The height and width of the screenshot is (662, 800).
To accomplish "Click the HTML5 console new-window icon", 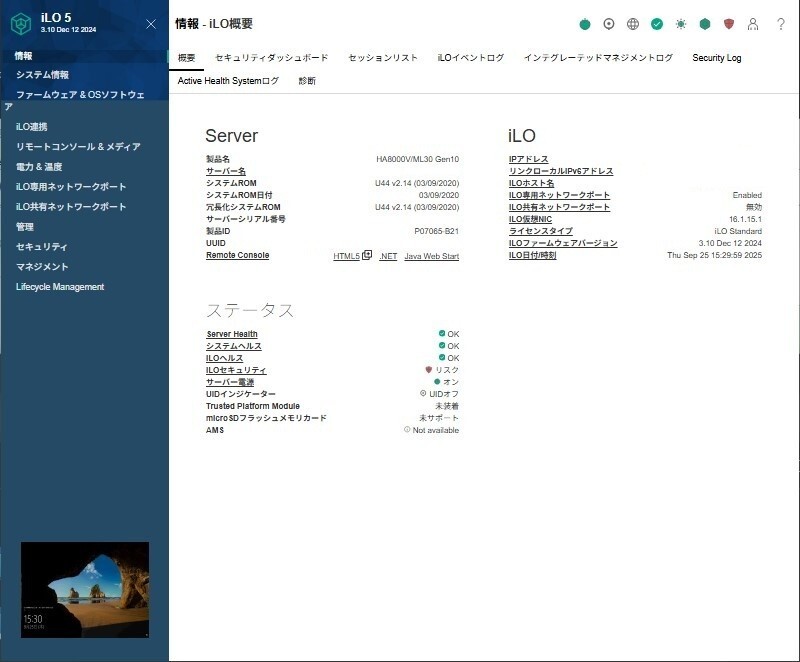I will (367, 255).
